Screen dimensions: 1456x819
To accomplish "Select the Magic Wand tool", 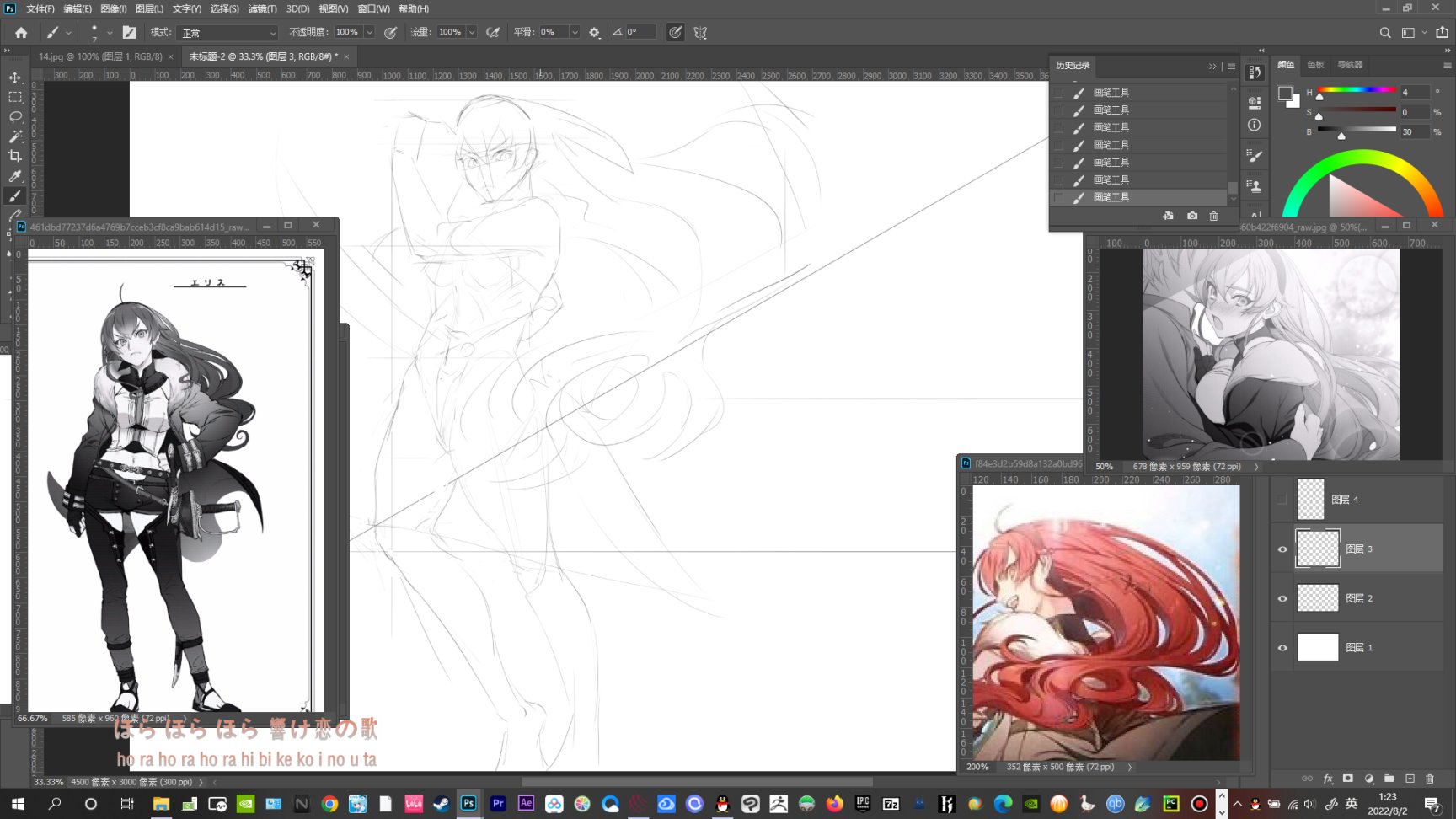I will pos(15,136).
